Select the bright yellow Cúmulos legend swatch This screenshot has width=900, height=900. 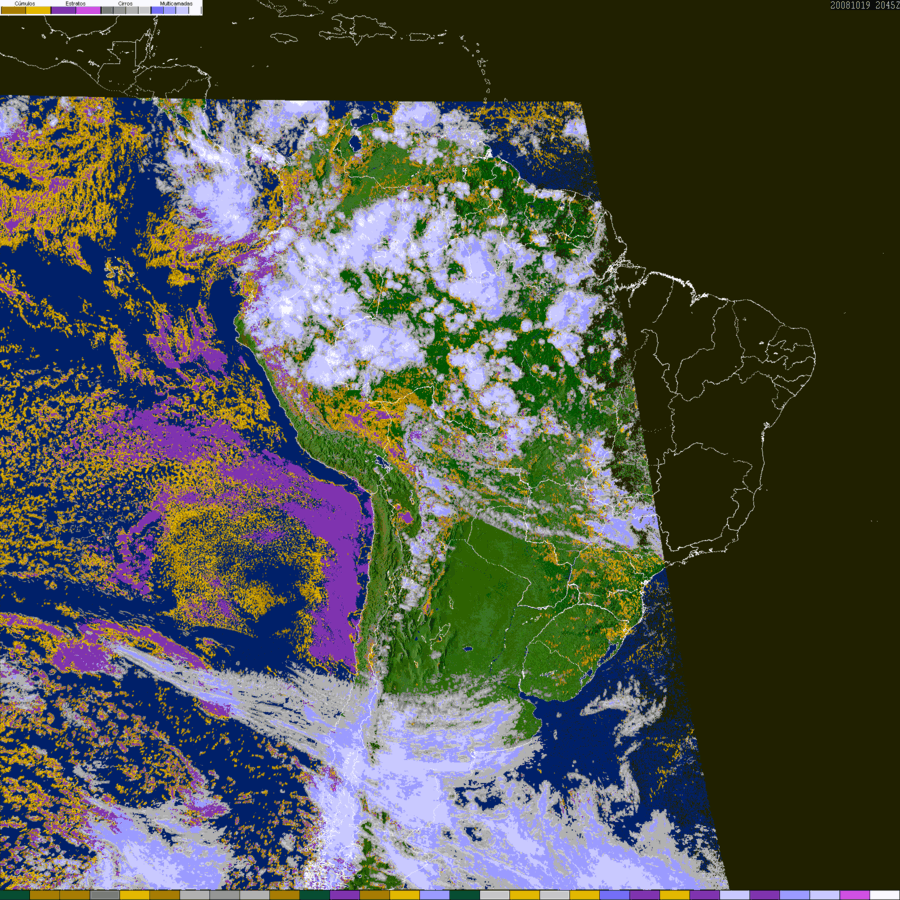click(38, 10)
